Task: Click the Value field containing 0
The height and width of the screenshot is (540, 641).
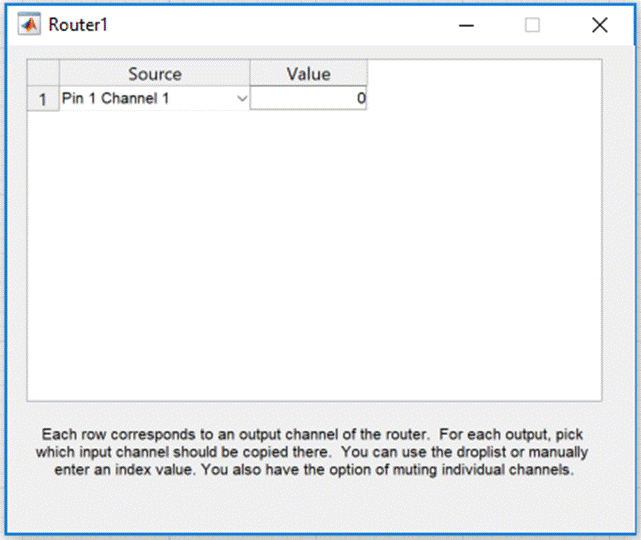Action: click(308, 99)
